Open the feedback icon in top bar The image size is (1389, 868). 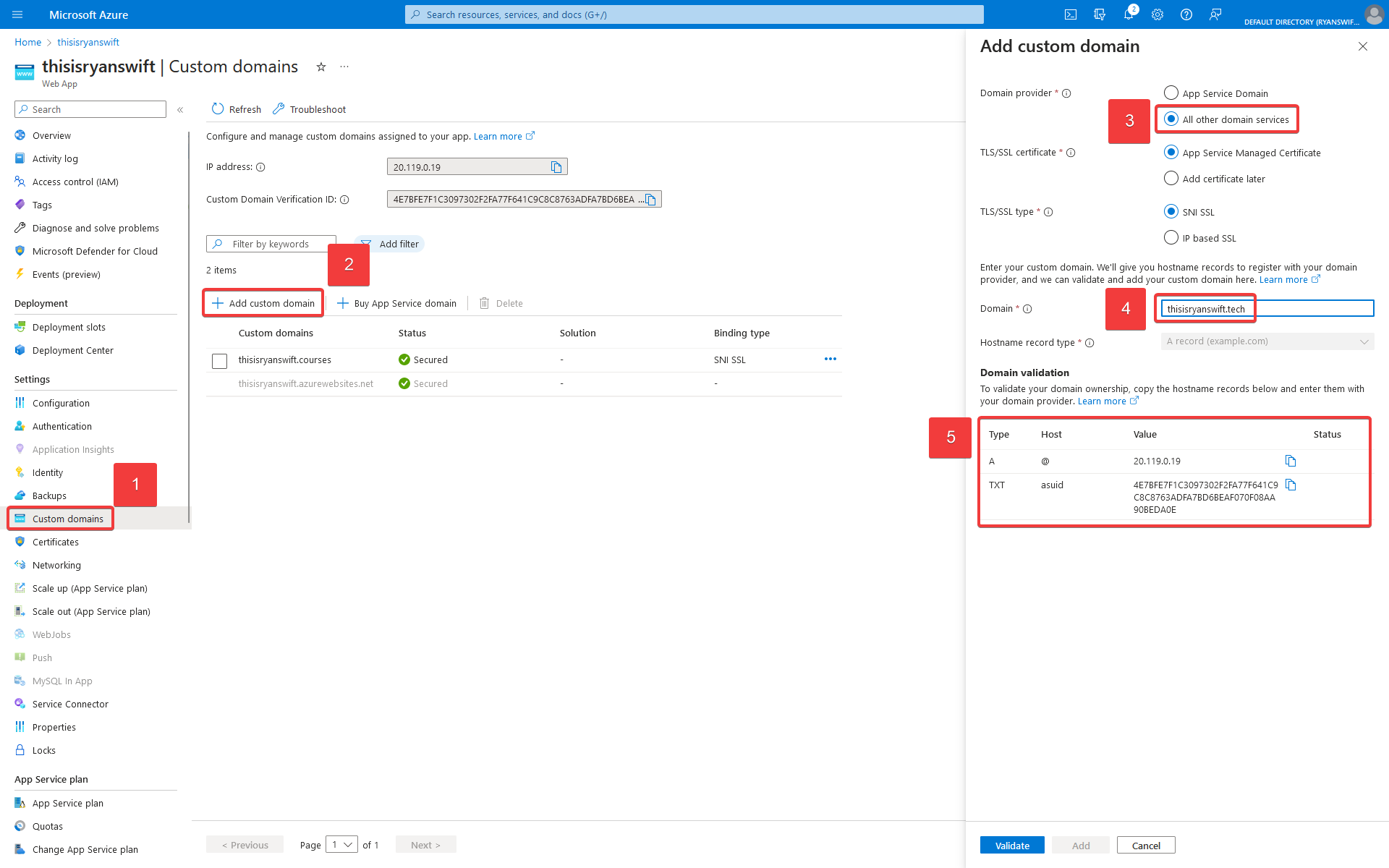pos(1215,14)
